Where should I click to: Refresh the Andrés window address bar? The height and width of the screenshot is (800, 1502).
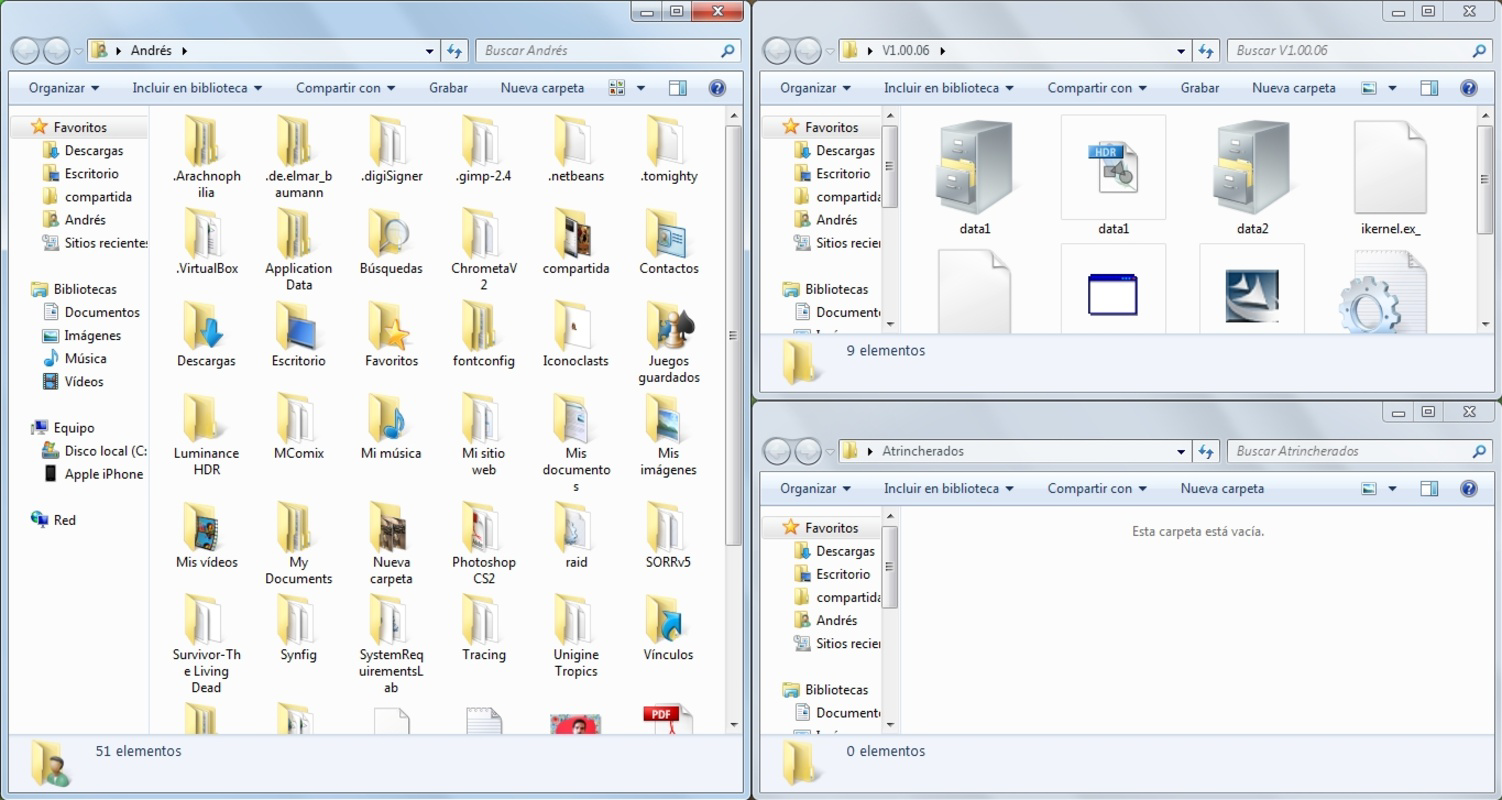pyautogui.click(x=455, y=50)
